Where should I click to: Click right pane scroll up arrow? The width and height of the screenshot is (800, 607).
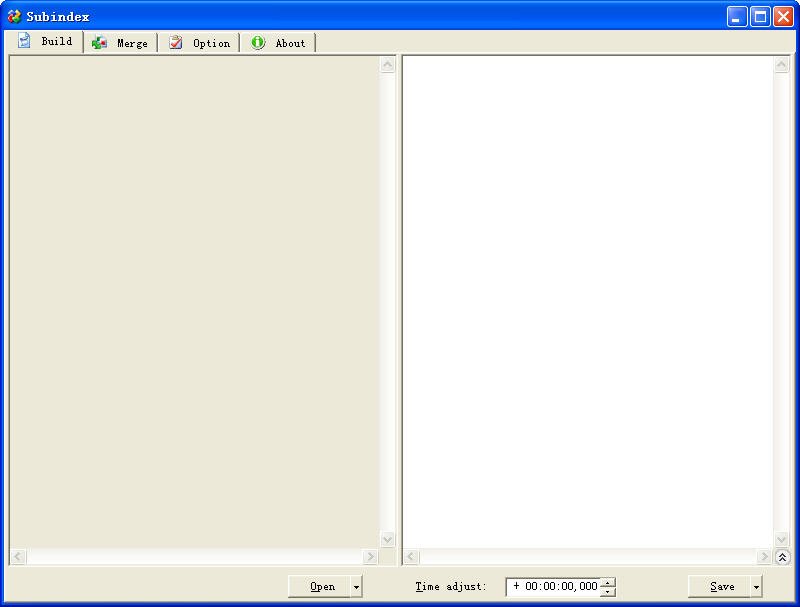782,66
